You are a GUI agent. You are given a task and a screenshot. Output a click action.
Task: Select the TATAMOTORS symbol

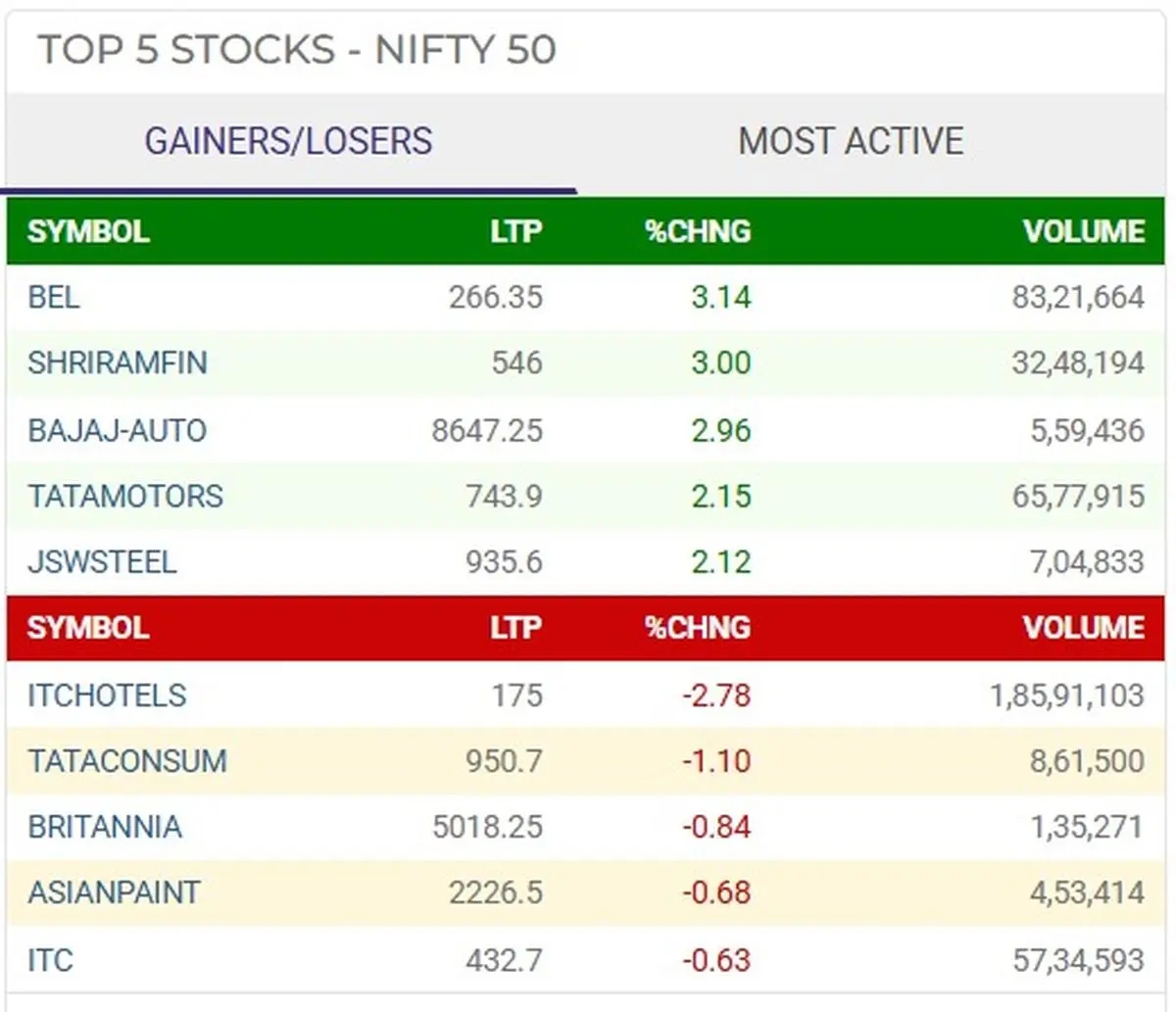pos(122,497)
